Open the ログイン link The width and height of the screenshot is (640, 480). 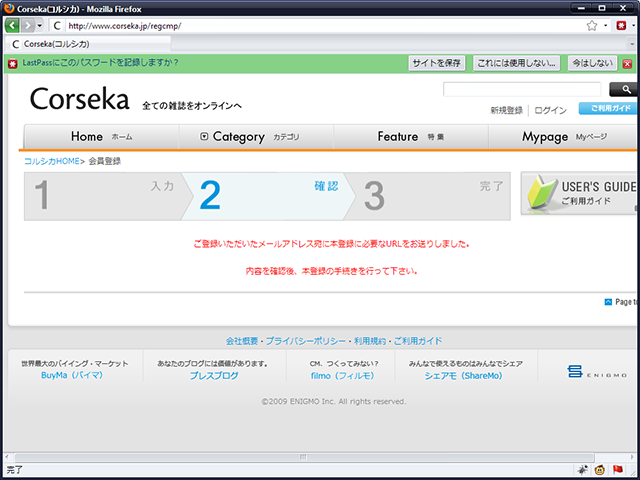551,110
